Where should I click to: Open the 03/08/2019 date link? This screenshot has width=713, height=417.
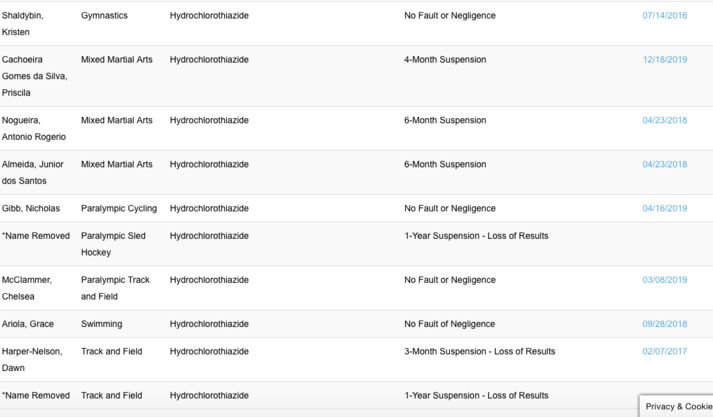pos(664,281)
